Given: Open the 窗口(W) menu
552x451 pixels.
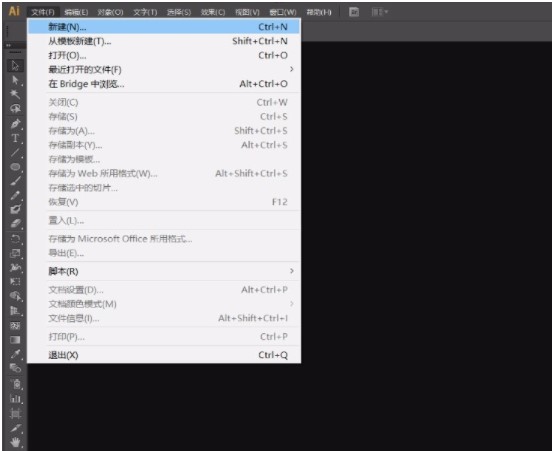Looking at the screenshot, I should click(283, 12).
